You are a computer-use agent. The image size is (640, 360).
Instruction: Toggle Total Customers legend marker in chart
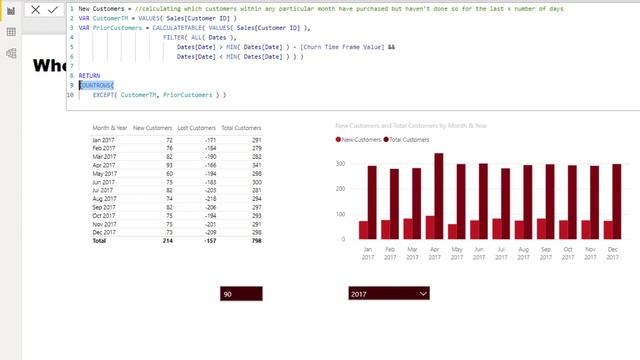point(386,140)
